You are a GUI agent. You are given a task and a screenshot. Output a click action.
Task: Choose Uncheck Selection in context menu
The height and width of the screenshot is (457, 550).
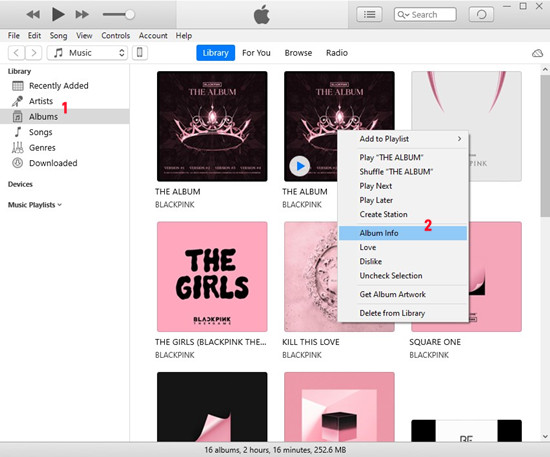pos(403,276)
